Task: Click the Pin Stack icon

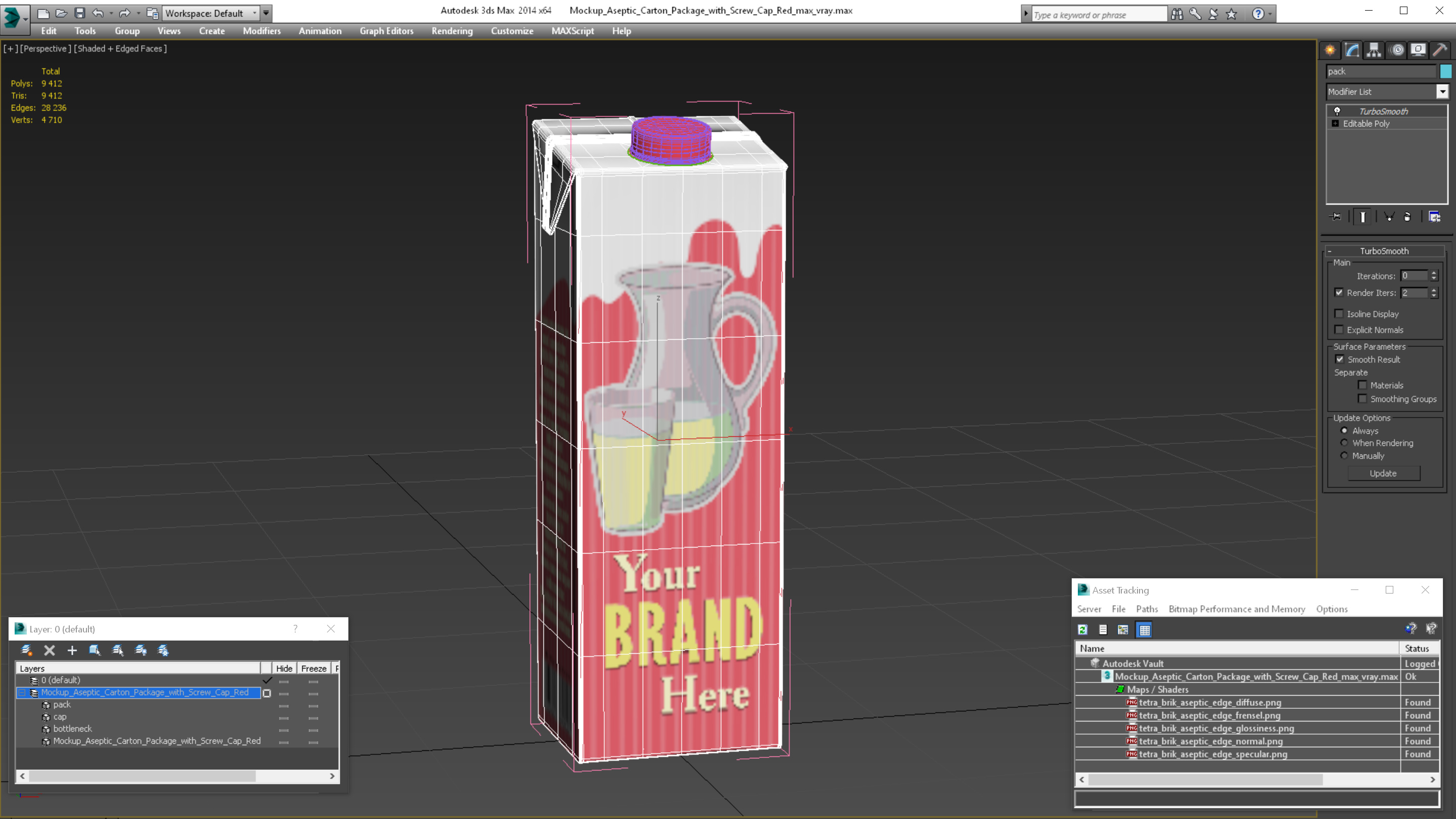Action: point(1336,216)
